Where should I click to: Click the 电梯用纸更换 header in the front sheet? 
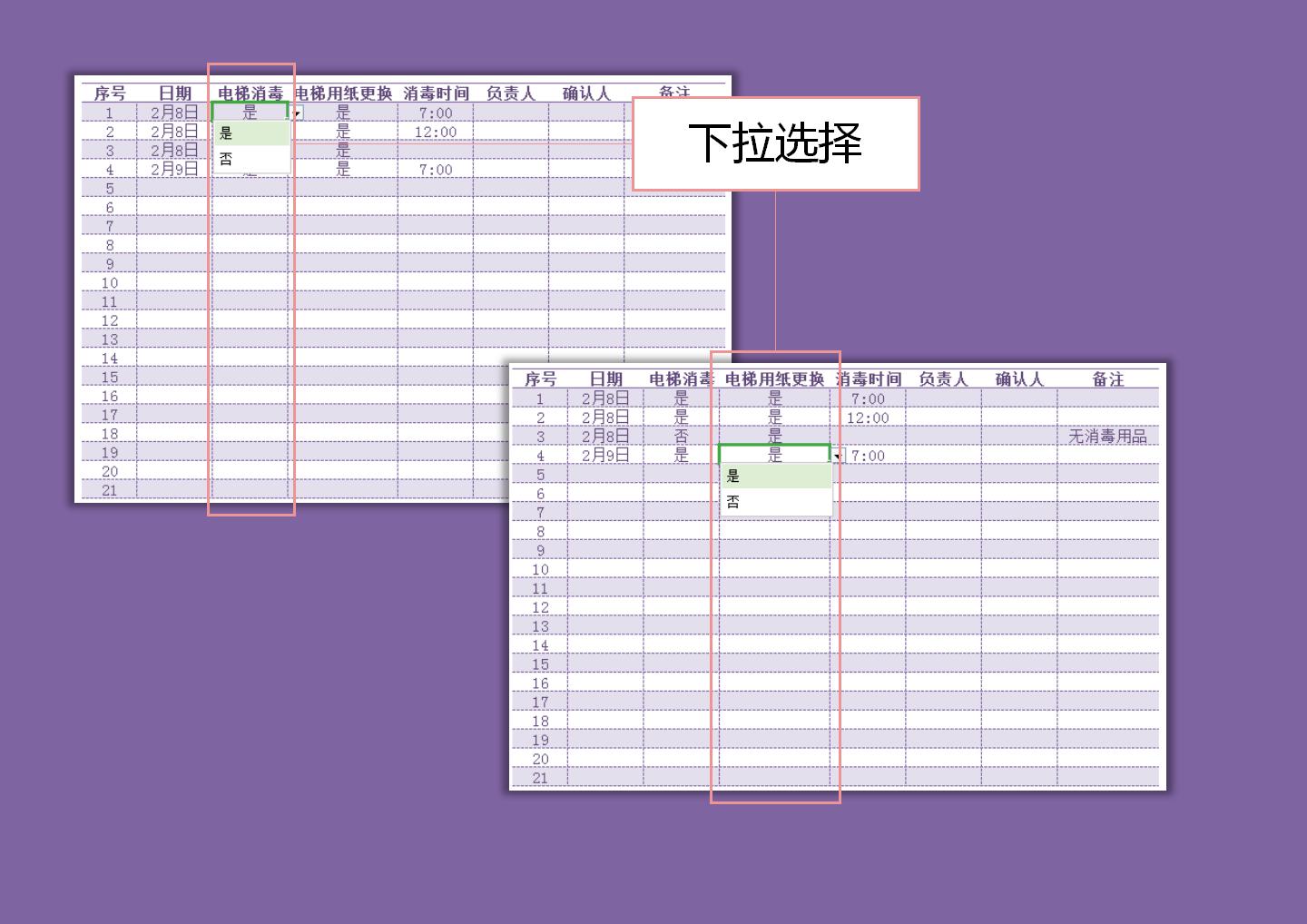(x=775, y=378)
